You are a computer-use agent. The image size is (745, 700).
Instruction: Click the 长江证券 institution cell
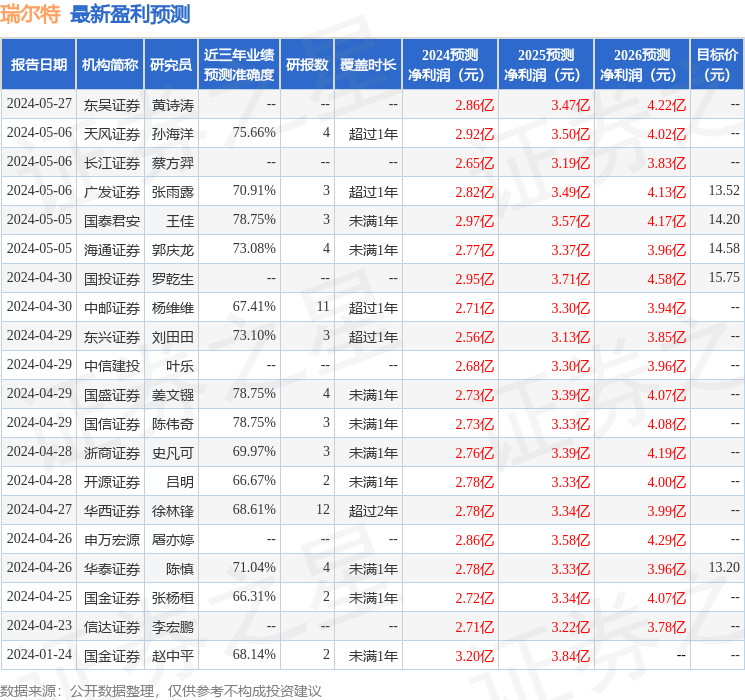pos(112,163)
